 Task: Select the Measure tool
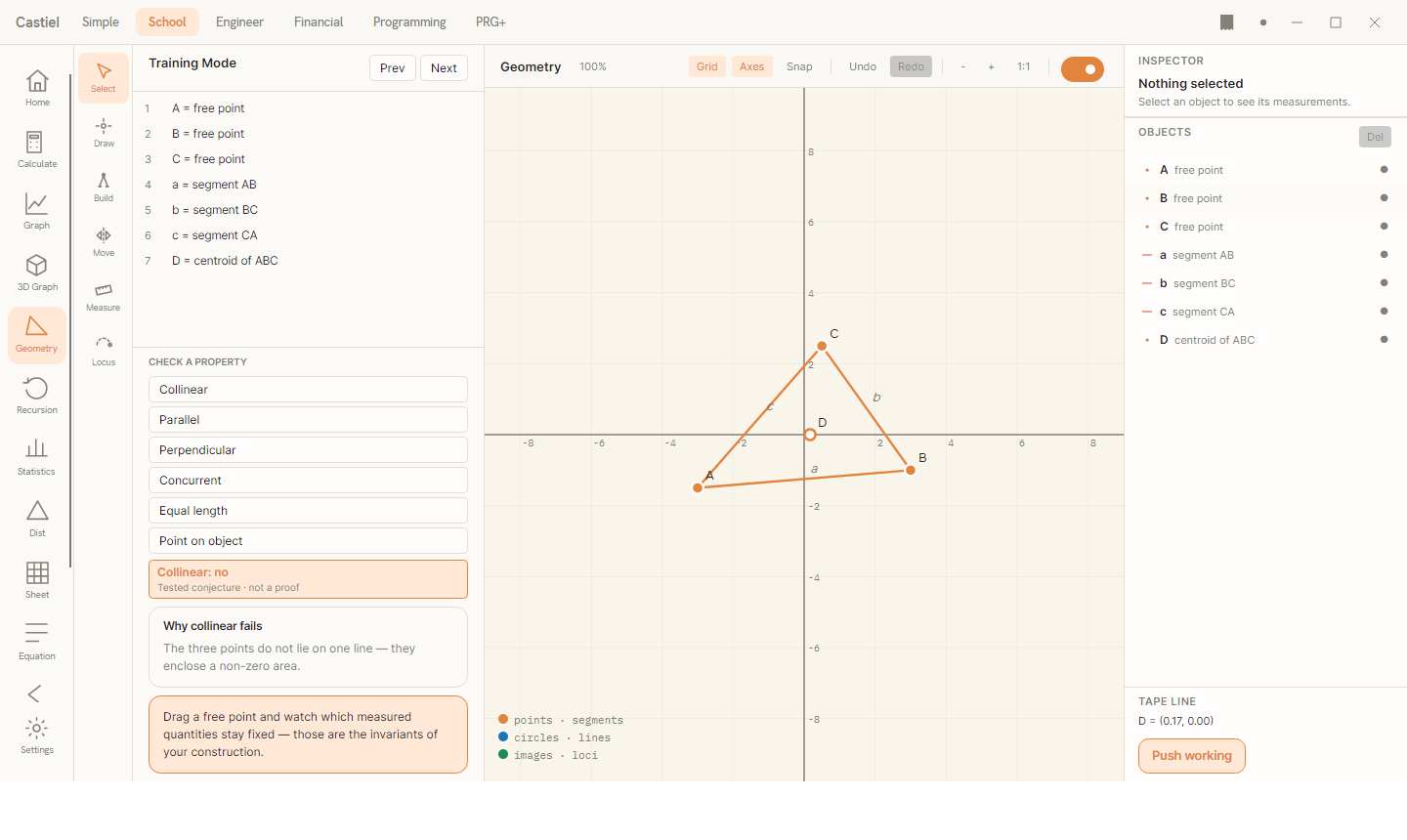coord(104,297)
